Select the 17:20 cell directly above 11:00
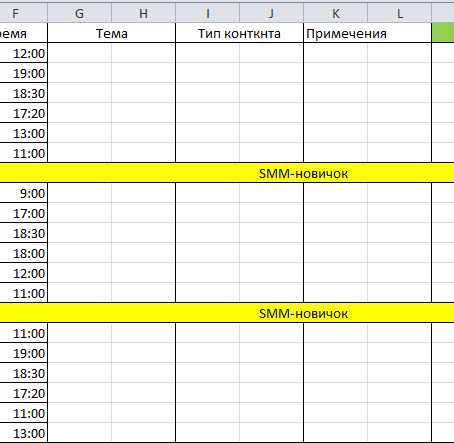454x443 pixels. click(23, 393)
